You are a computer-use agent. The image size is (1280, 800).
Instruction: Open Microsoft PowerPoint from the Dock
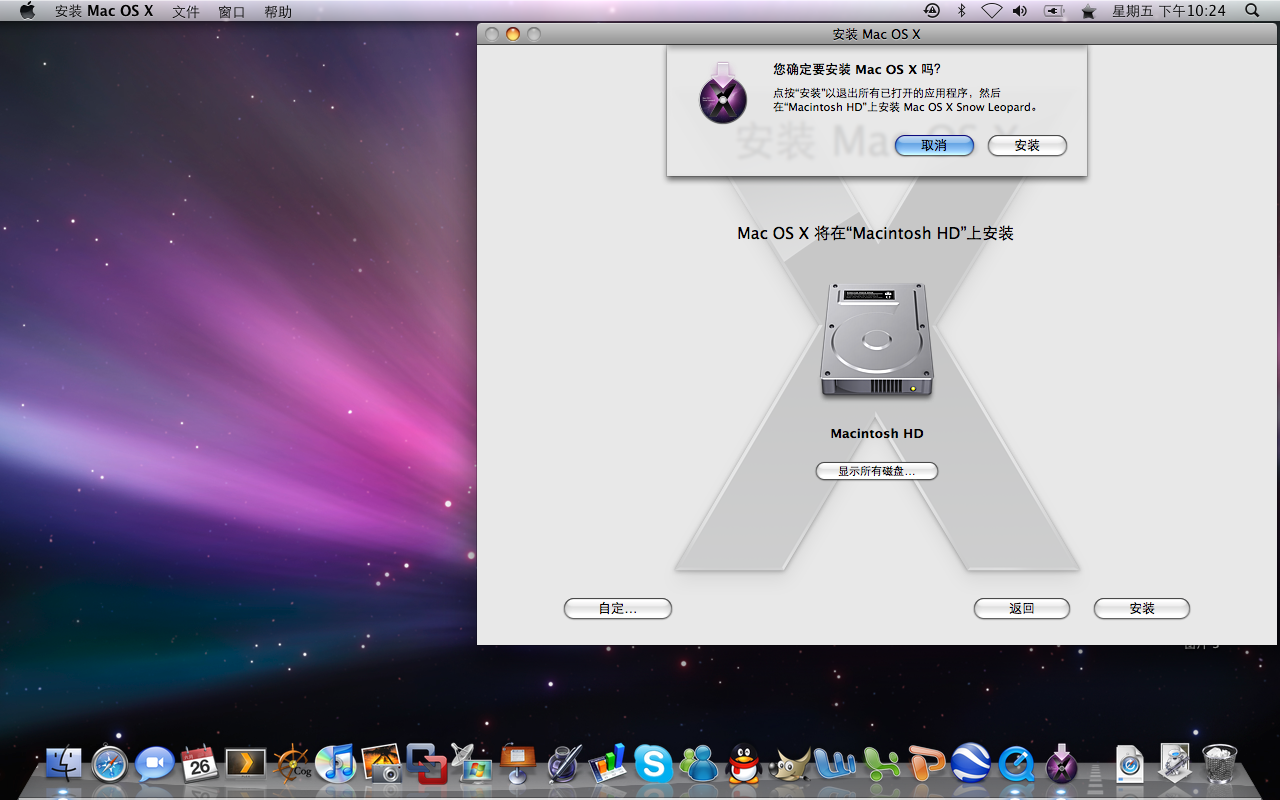pyautogui.click(x=926, y=764)
